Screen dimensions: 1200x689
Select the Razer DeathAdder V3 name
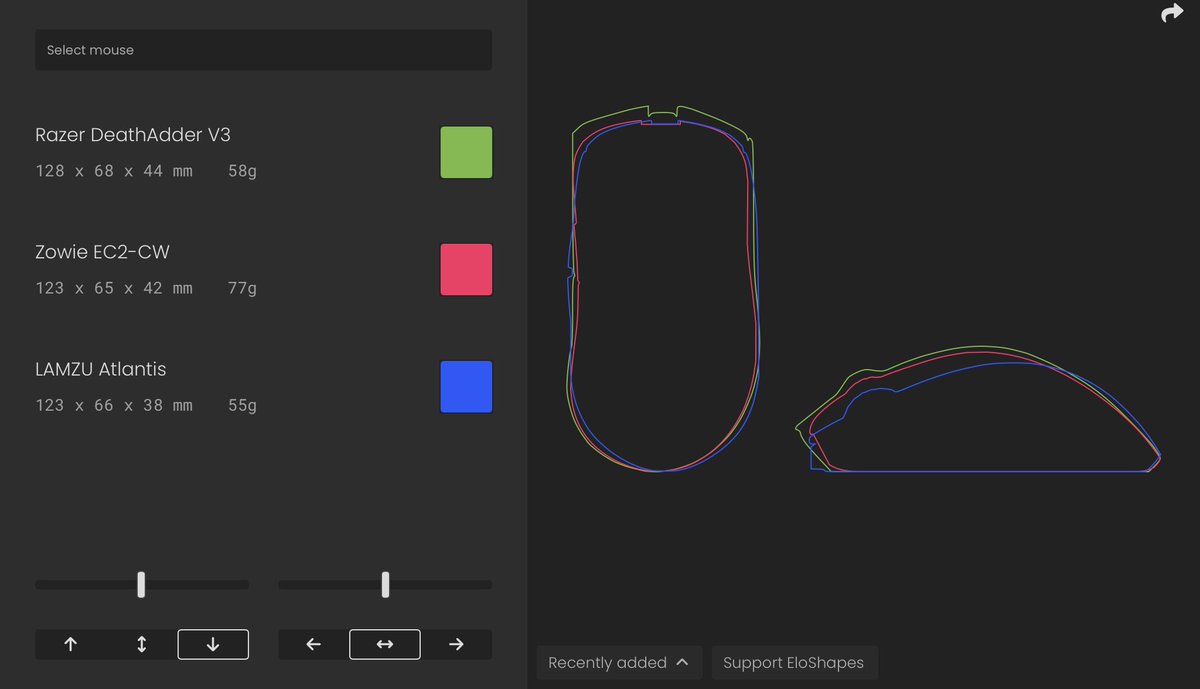(133, 135)
